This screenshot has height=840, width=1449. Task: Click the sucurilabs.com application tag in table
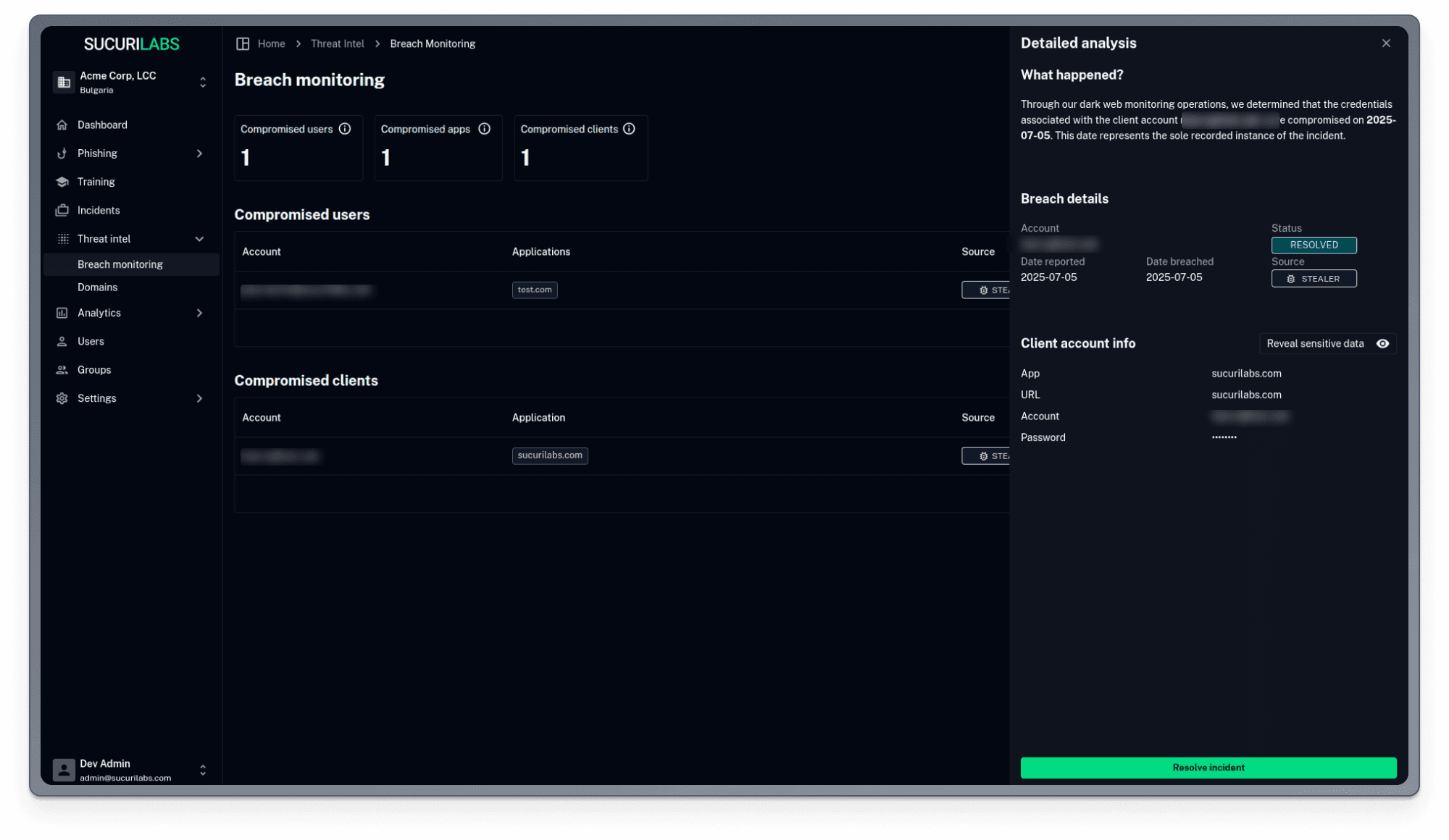[550, 455]
